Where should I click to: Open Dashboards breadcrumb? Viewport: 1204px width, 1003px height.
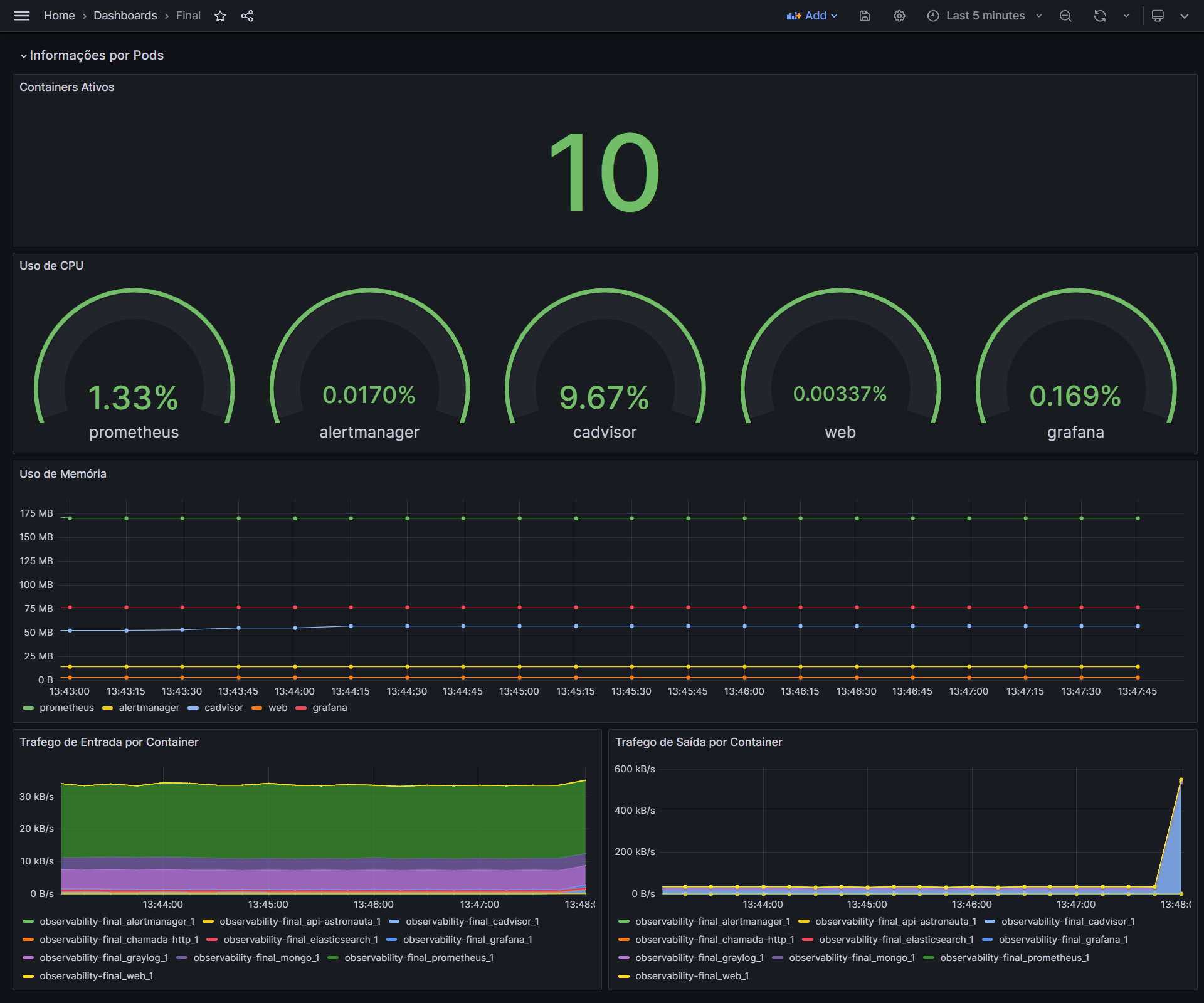click(125, 16)
